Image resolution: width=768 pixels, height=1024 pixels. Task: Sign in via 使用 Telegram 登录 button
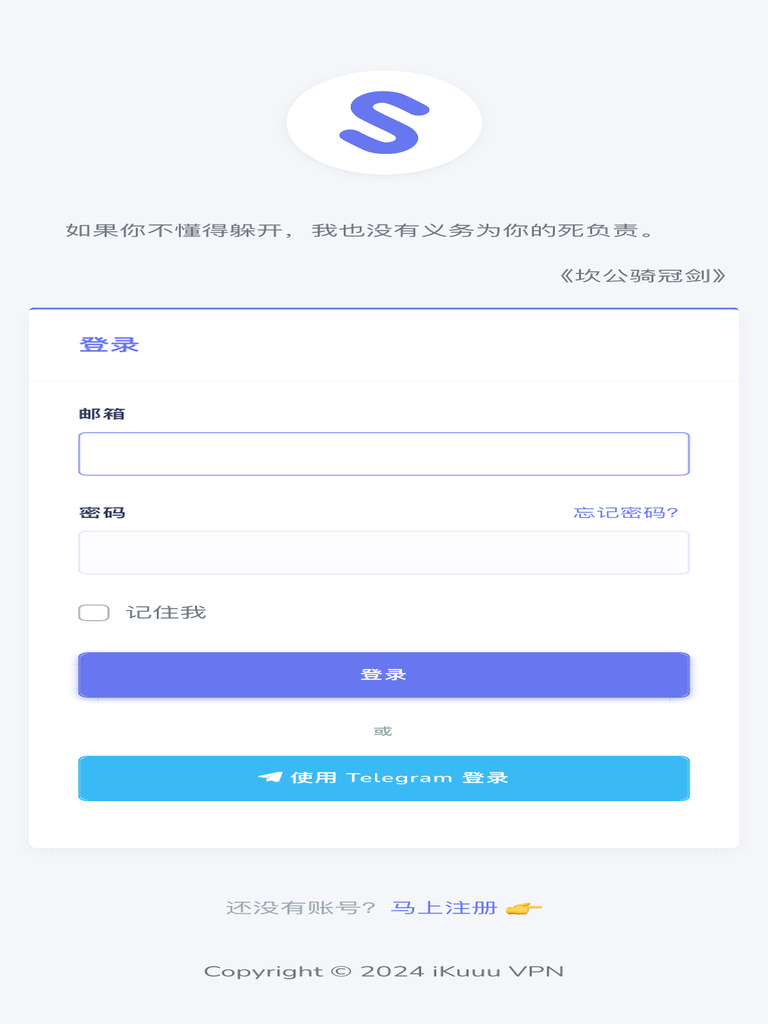[384, 778]
